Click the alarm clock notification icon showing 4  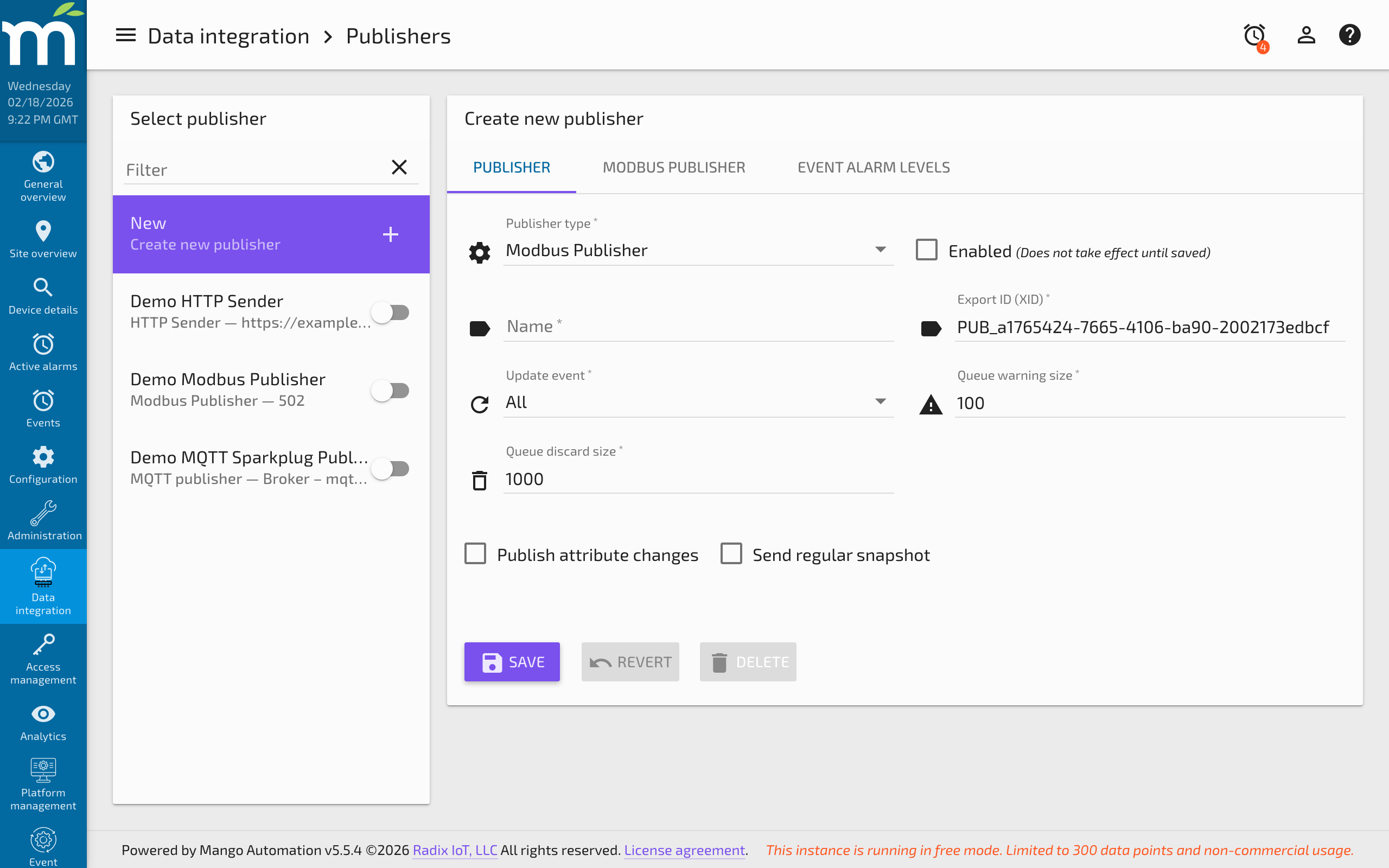(1254, 35)
